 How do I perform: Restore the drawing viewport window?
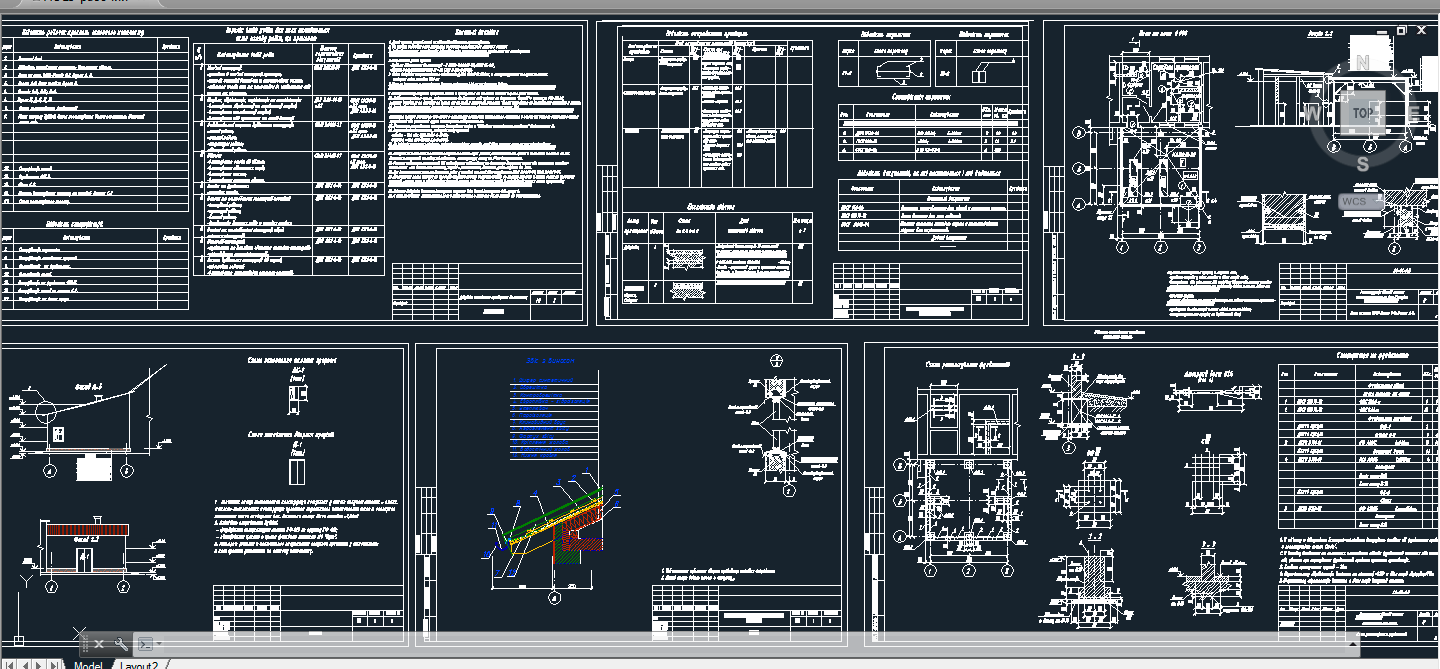tap(1401, 31)
